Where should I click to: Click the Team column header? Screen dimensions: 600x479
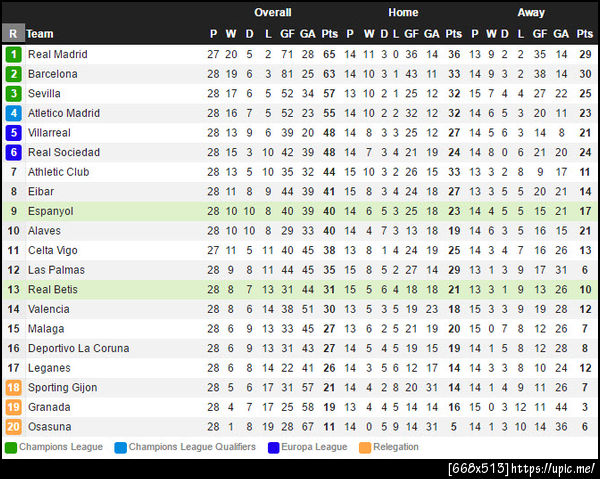click(x=40, y=34)
